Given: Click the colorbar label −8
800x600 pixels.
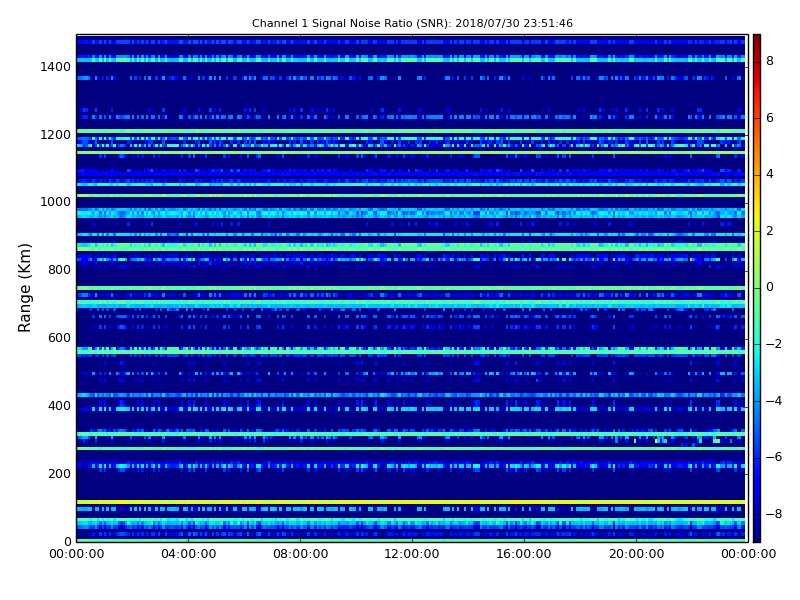Looking at the screenshot, I should tap(774, 514).
